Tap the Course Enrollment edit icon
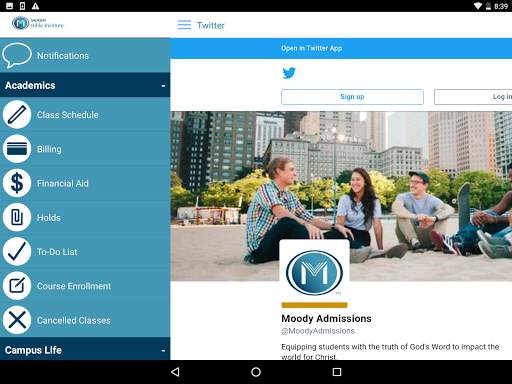Screen dimensions: 512x384 point(17,286)
